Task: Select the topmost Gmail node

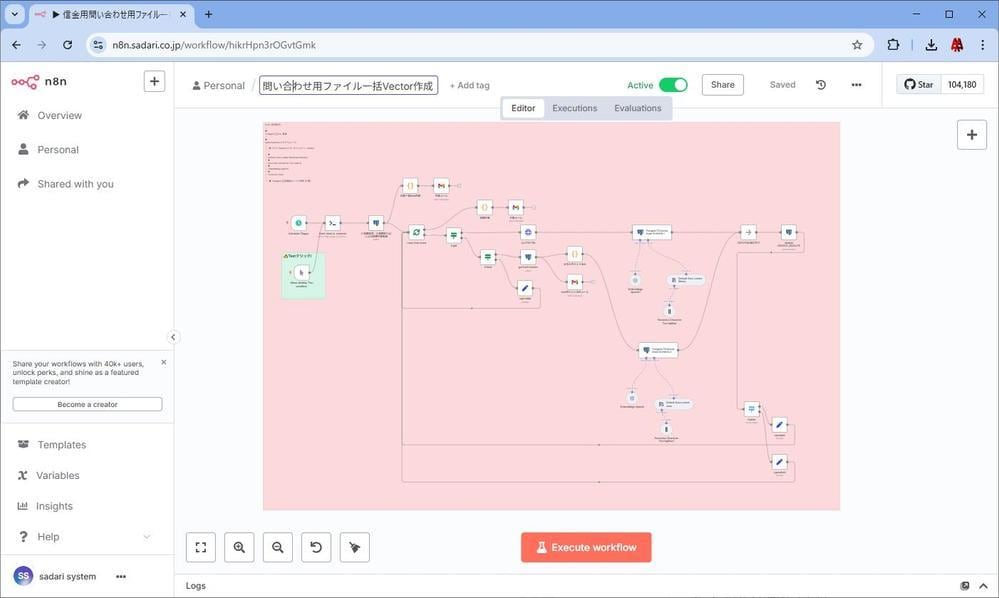Action: (441, 186)
